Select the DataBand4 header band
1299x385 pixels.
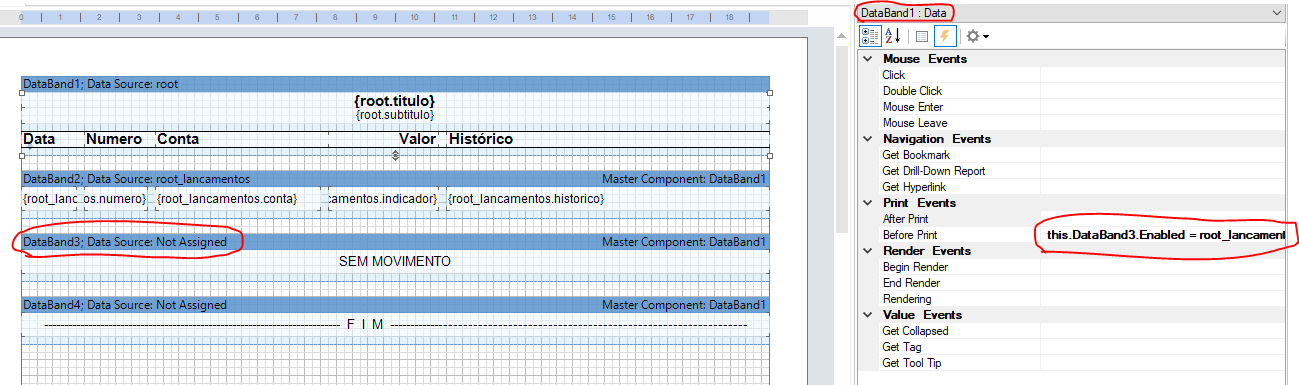pos(396,305)
